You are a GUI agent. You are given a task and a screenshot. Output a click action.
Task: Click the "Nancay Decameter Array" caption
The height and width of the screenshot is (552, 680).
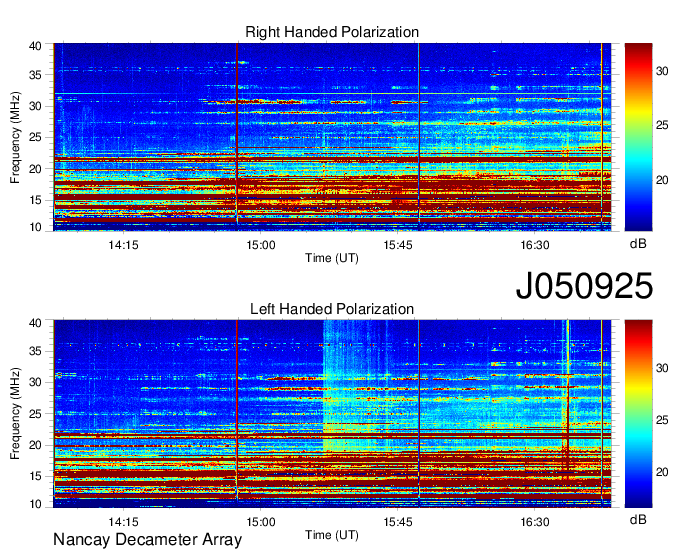tap(147, 540)
